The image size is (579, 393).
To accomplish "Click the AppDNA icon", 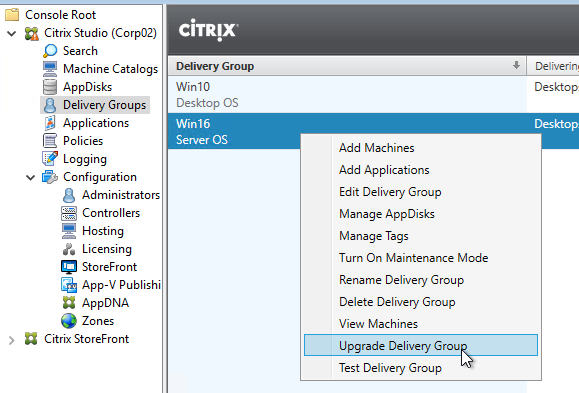I will click(x=69, y=303).
